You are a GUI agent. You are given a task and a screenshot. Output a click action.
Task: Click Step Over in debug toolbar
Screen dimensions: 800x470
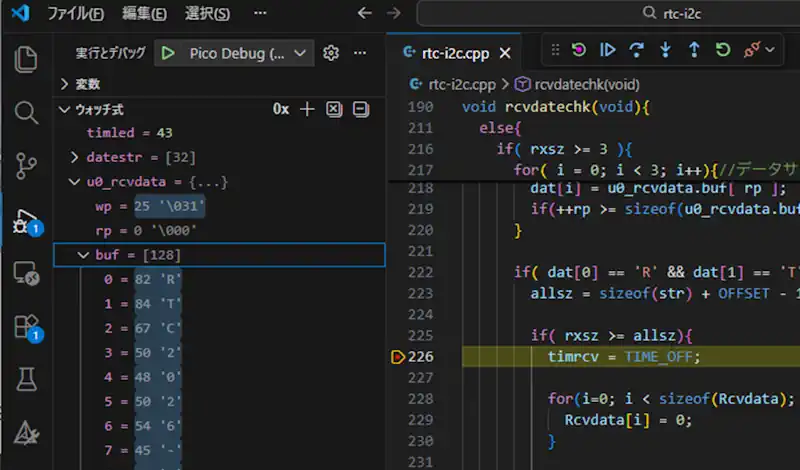tap(636, 50)
